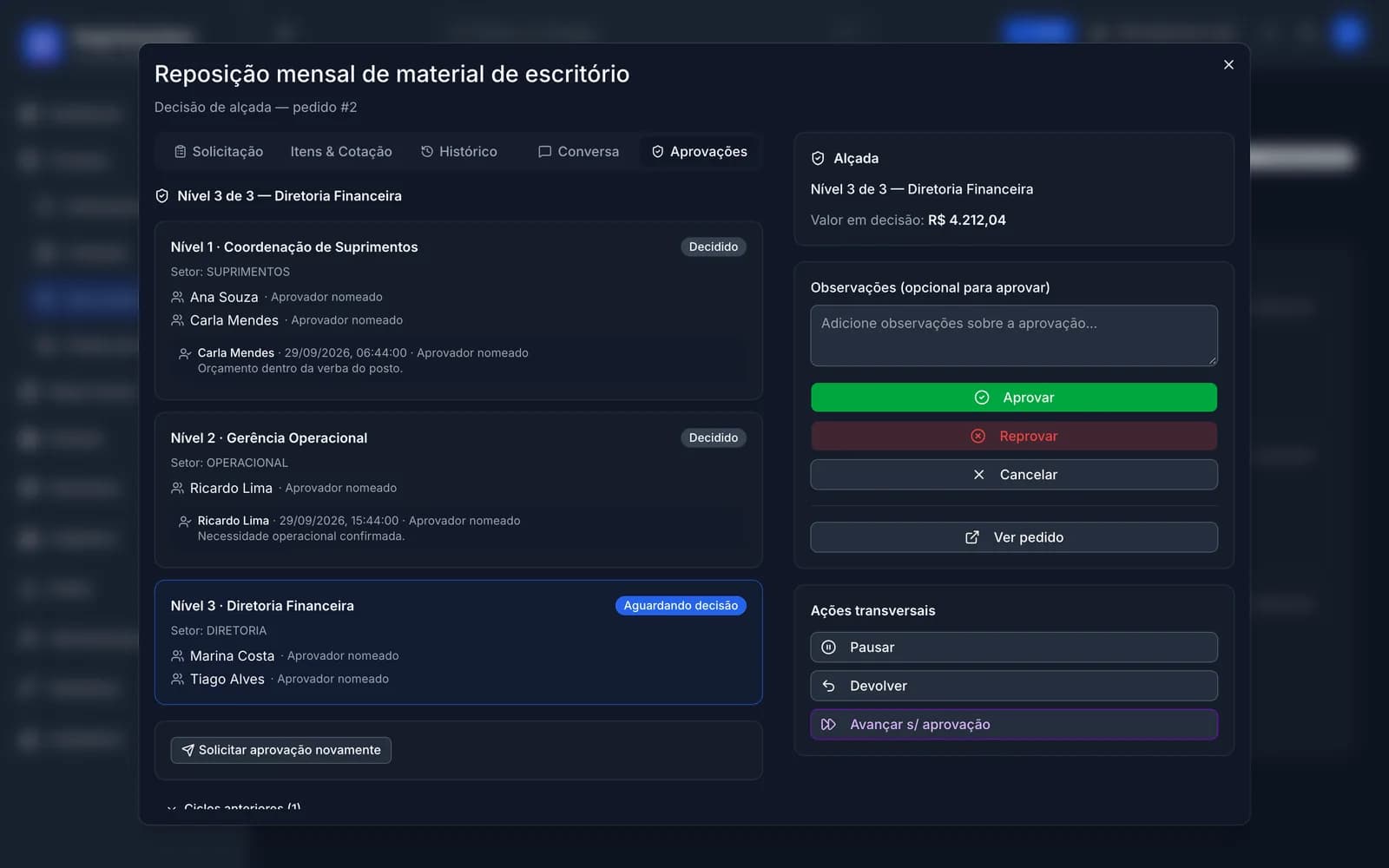1389x868 pixels.
Task: Click the pause icon in Pausar
Action: [x=829, y=648]
